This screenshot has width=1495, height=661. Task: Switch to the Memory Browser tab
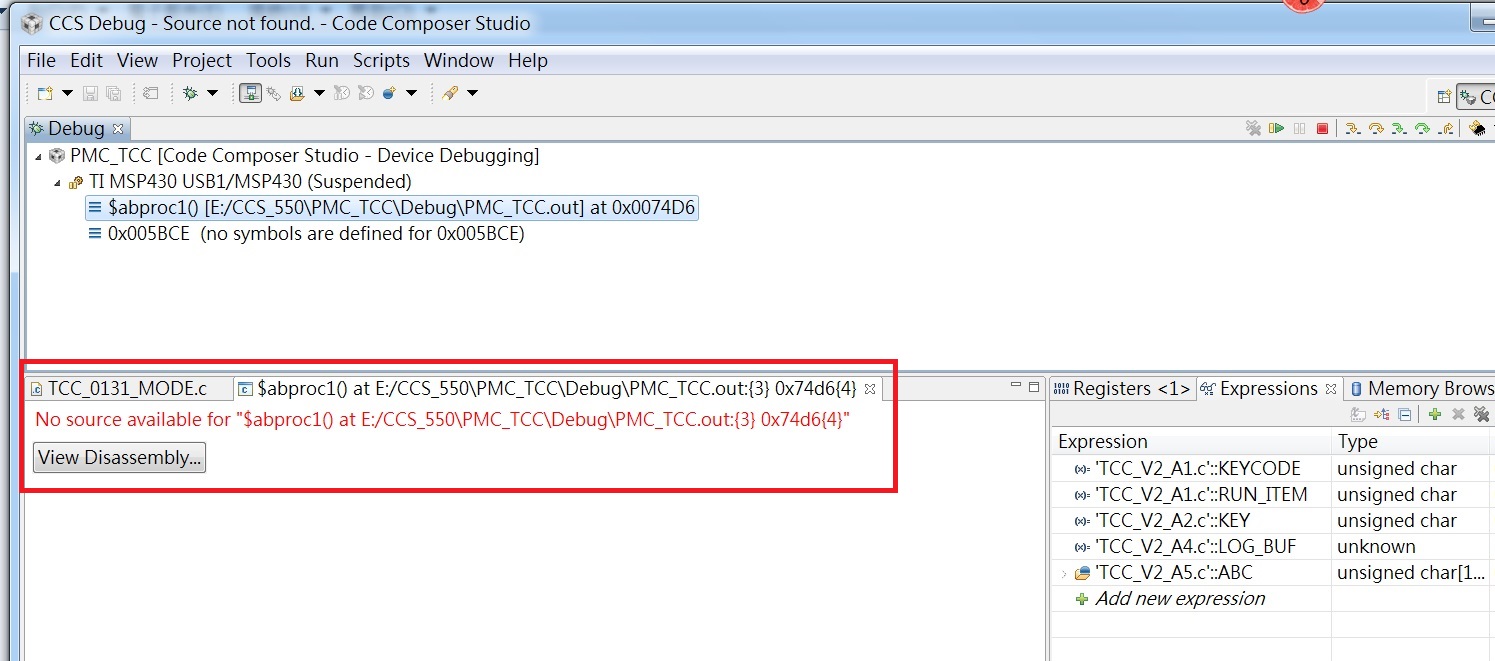pos(1420,388)
